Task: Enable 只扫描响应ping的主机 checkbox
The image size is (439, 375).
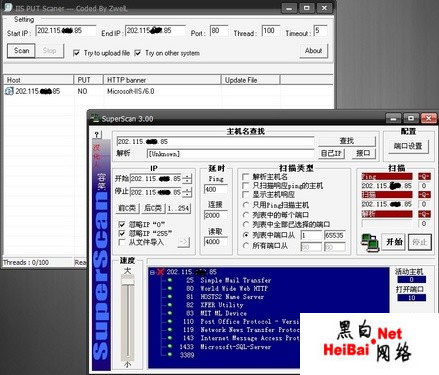Action: click(x=246, y=185)
